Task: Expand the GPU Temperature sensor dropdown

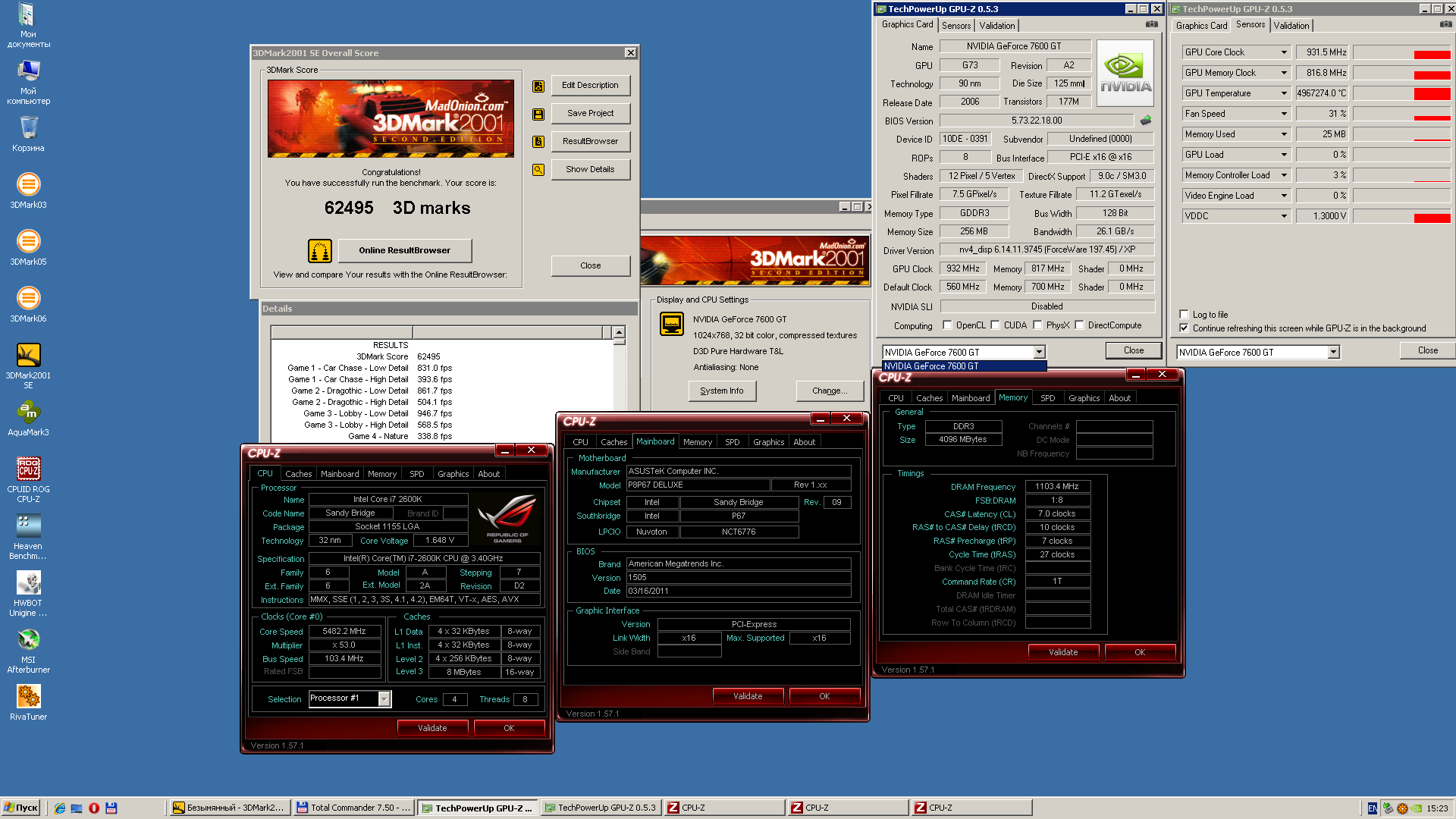Action: (1284, 93)
